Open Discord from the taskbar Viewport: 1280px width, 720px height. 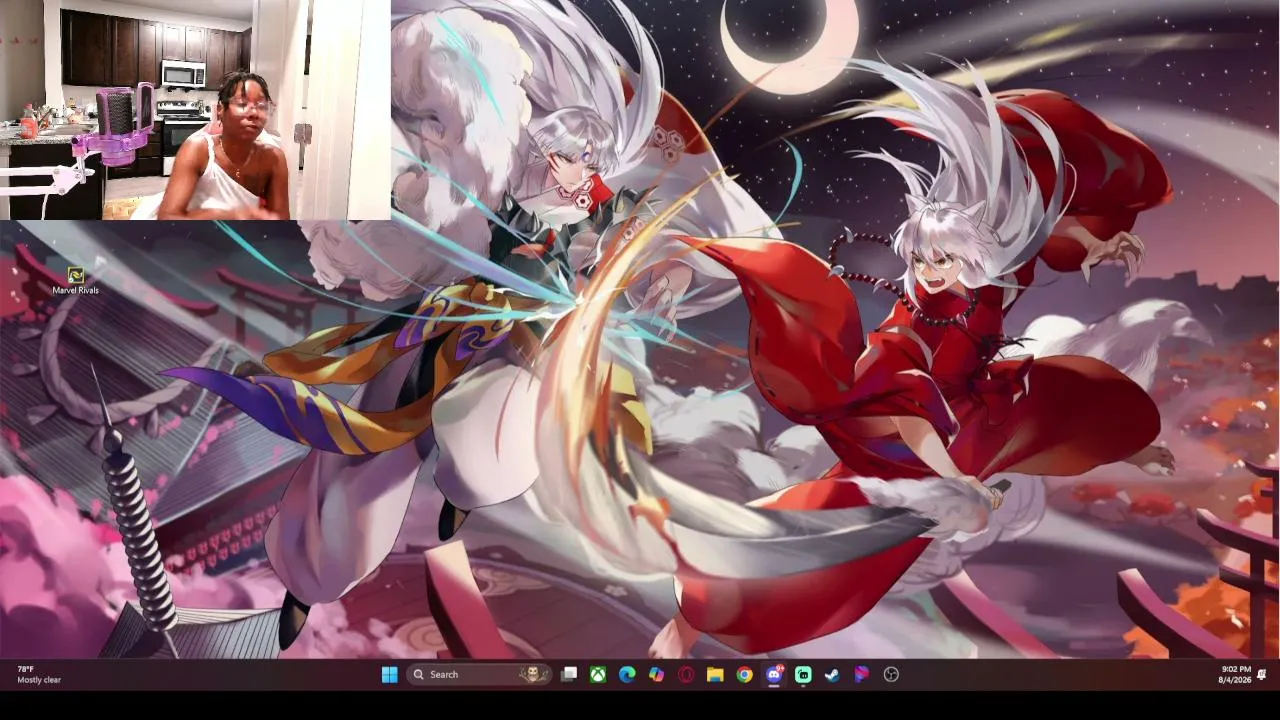(774, 675)
